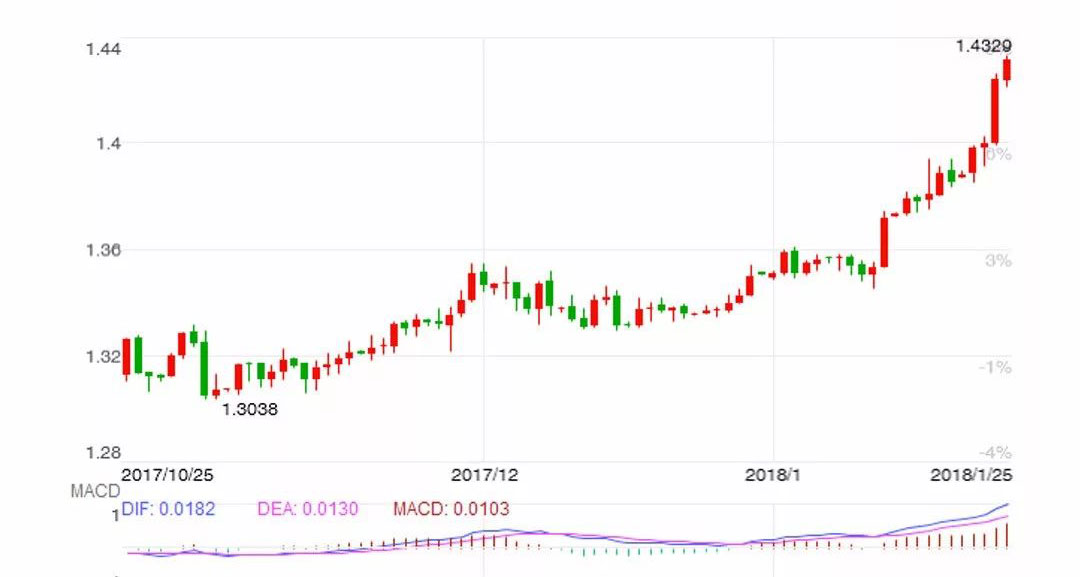Click the 1.44 price axis label
The image size is (1080, 577).
click(x=104, y=49)
